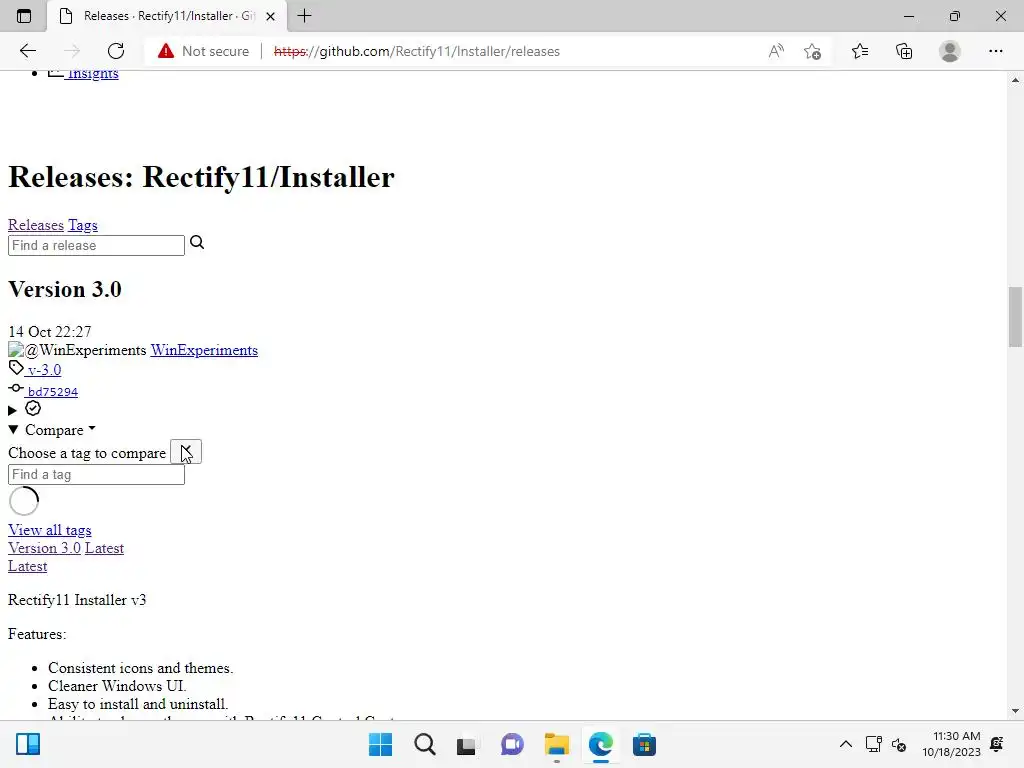1024x768 pixels.
Task: Select the Releases browser tab
Action: coord(167,16)
